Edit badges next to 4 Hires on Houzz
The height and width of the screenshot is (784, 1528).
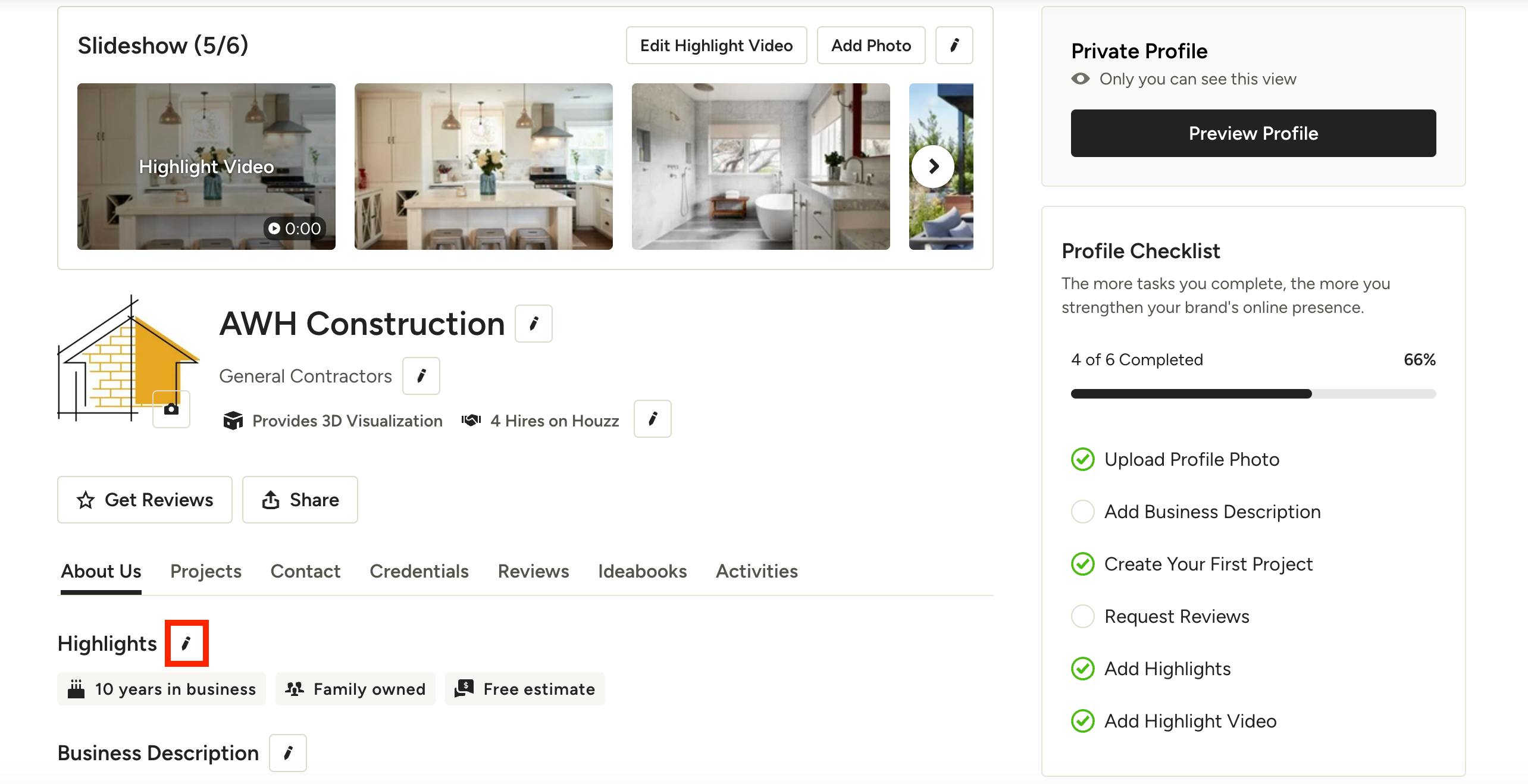[x=653, y=419]
